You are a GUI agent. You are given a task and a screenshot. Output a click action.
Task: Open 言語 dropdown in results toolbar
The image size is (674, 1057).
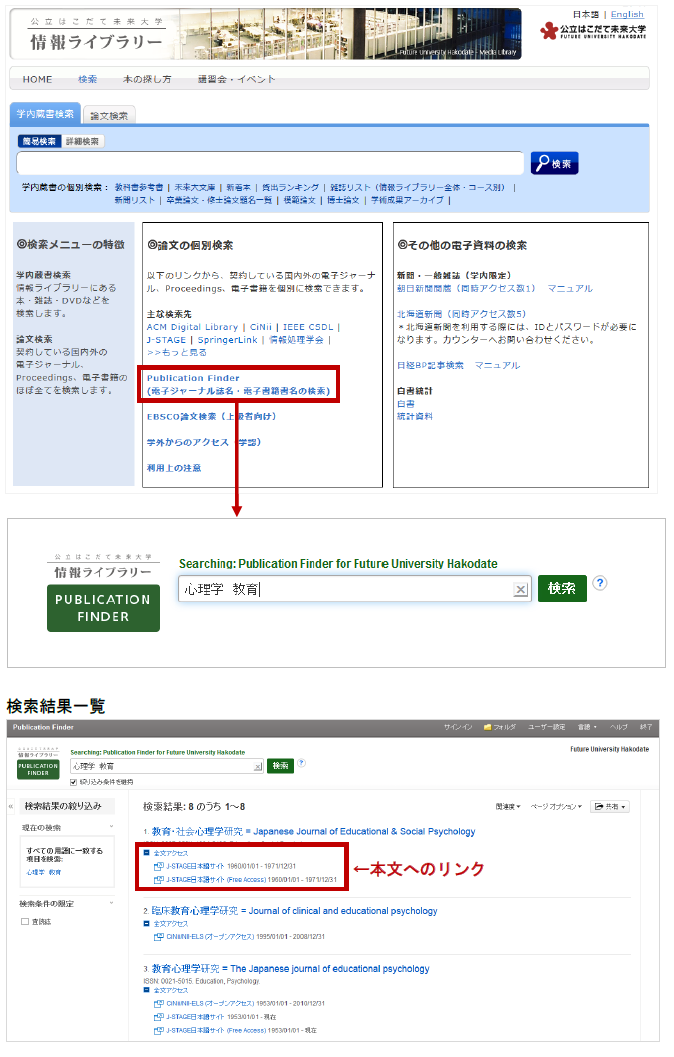pyautogui.click(x=587, y=727)
